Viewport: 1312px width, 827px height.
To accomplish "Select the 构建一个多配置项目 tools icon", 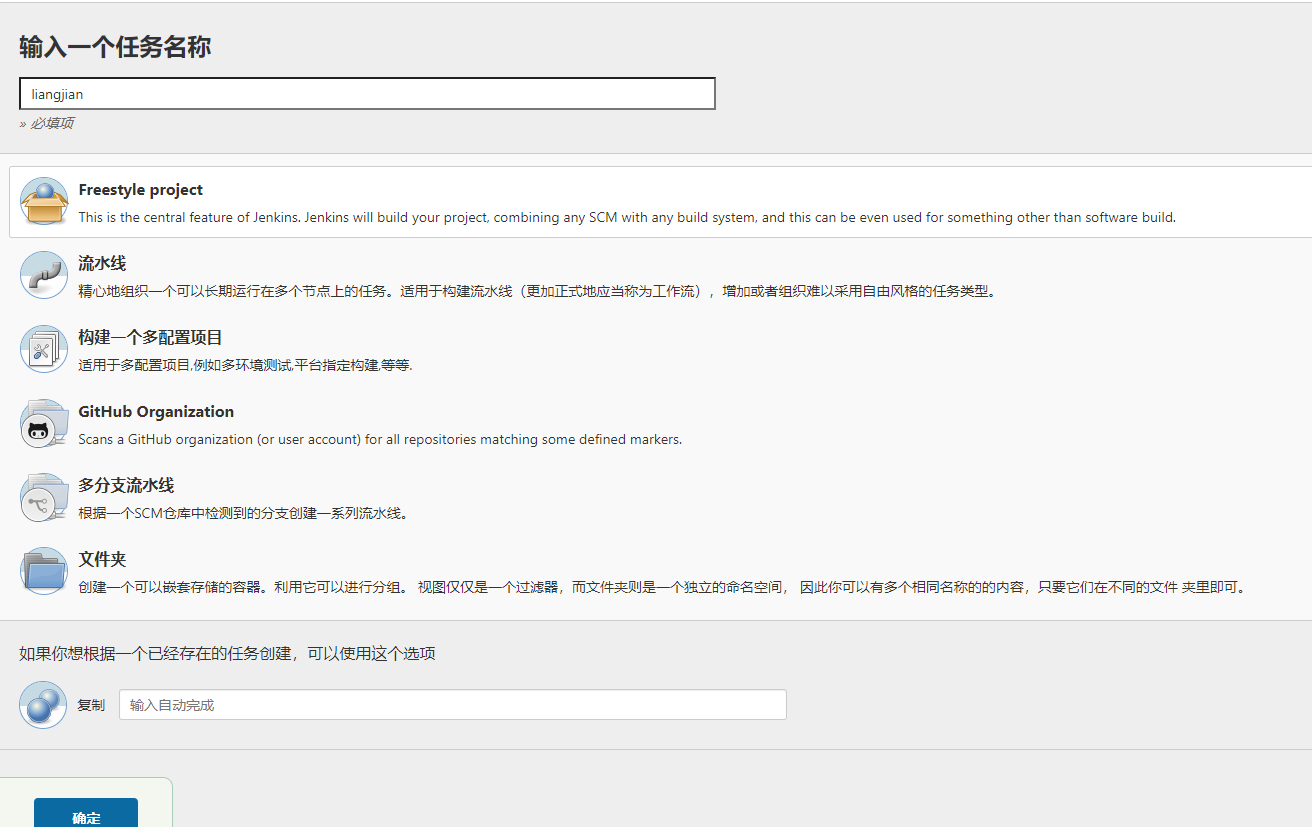I will pos(44,349).
